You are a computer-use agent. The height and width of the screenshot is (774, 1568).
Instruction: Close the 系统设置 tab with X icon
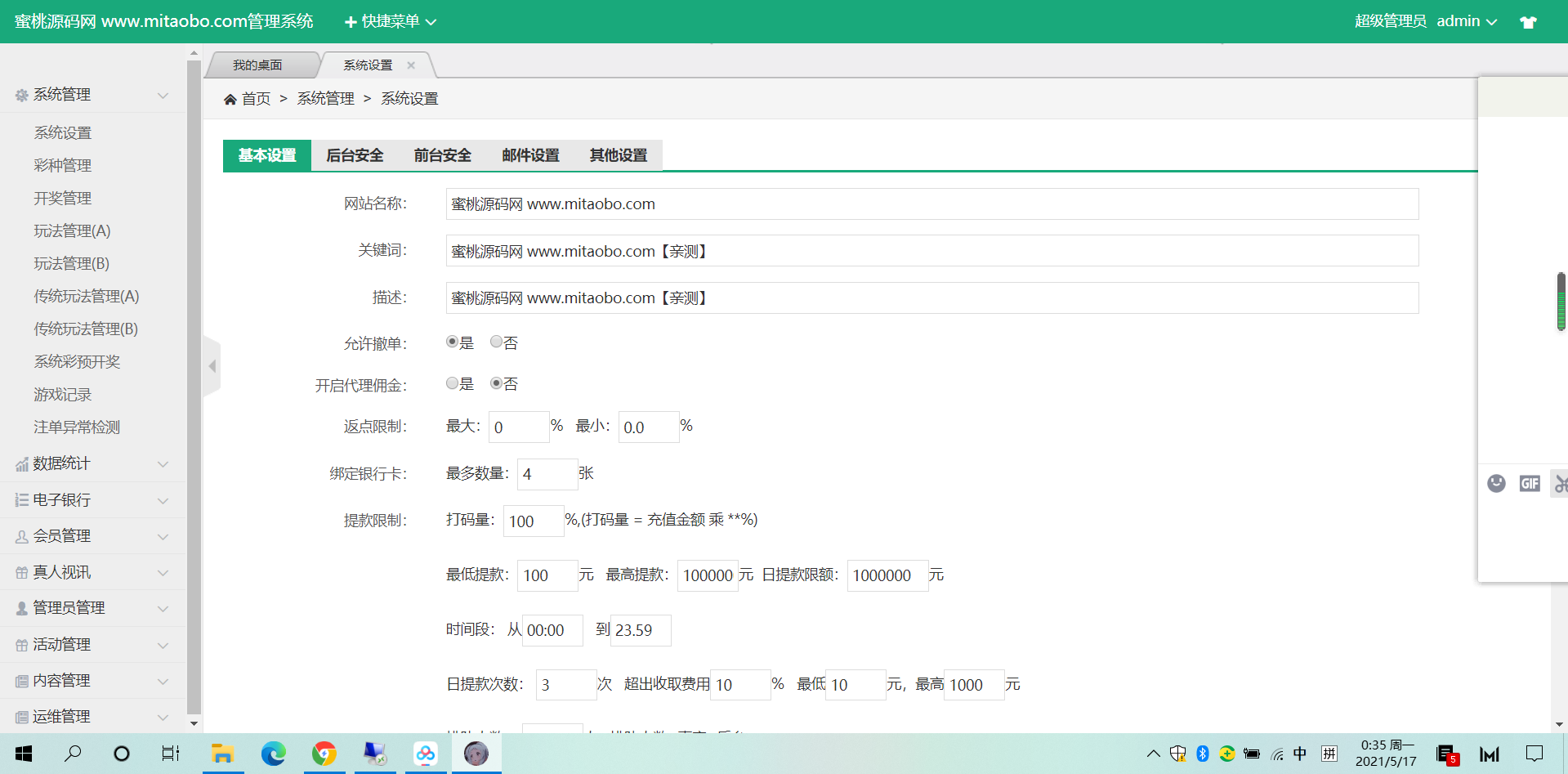pyautogui.click(x=411, y=65)
